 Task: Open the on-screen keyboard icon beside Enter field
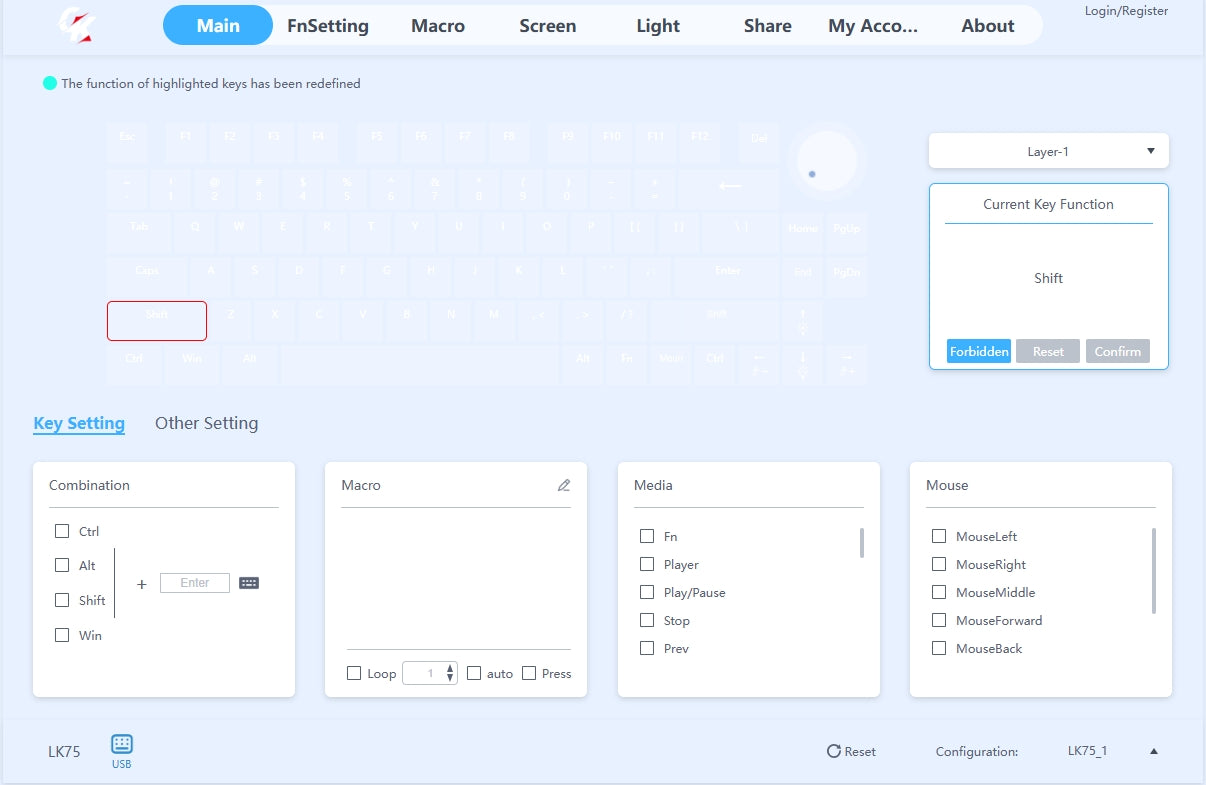pos(249,583)
